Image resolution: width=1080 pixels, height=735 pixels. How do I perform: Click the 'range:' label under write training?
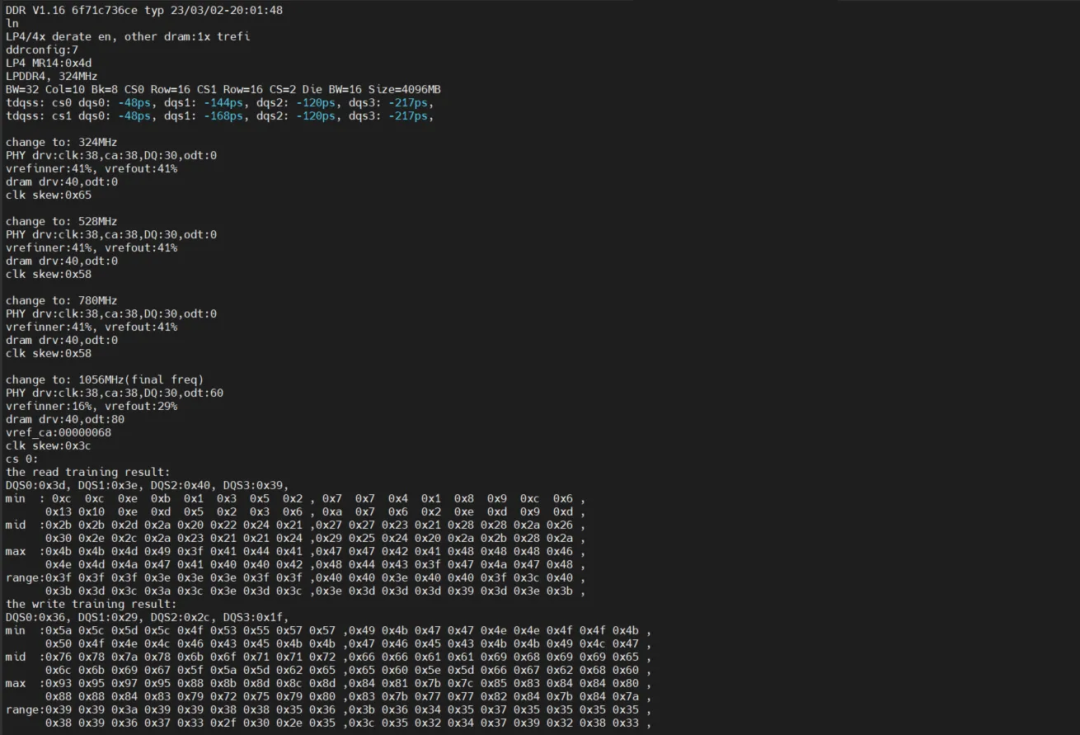(x=25, y=710)
